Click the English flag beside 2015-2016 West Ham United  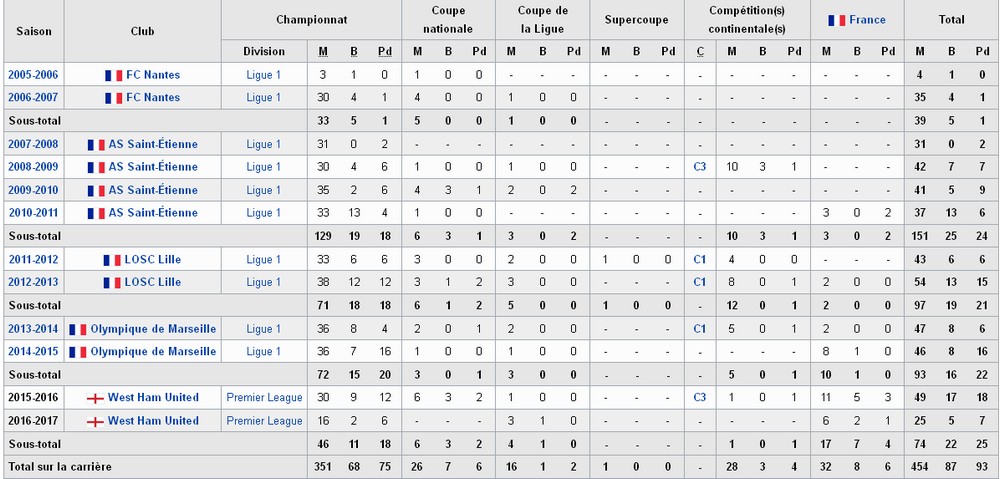pos(95,398)
